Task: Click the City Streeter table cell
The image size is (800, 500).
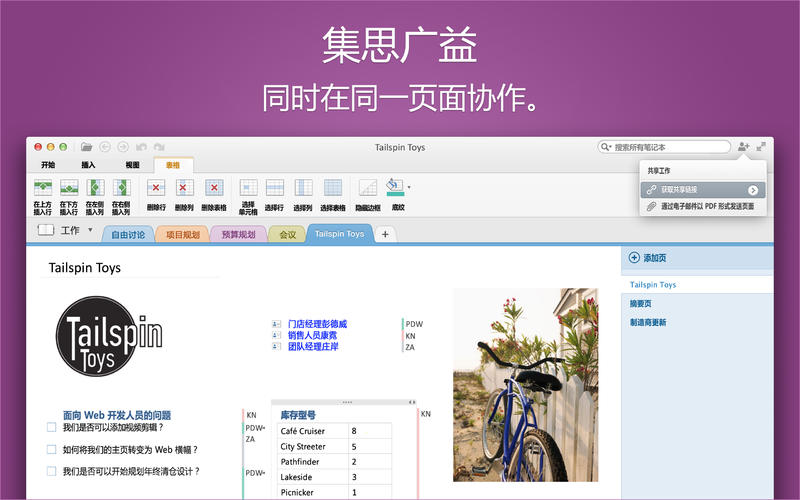Action: 313,446
